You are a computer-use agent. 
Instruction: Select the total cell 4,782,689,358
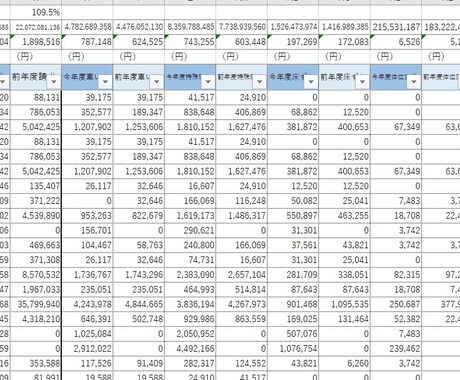point(87,27)
